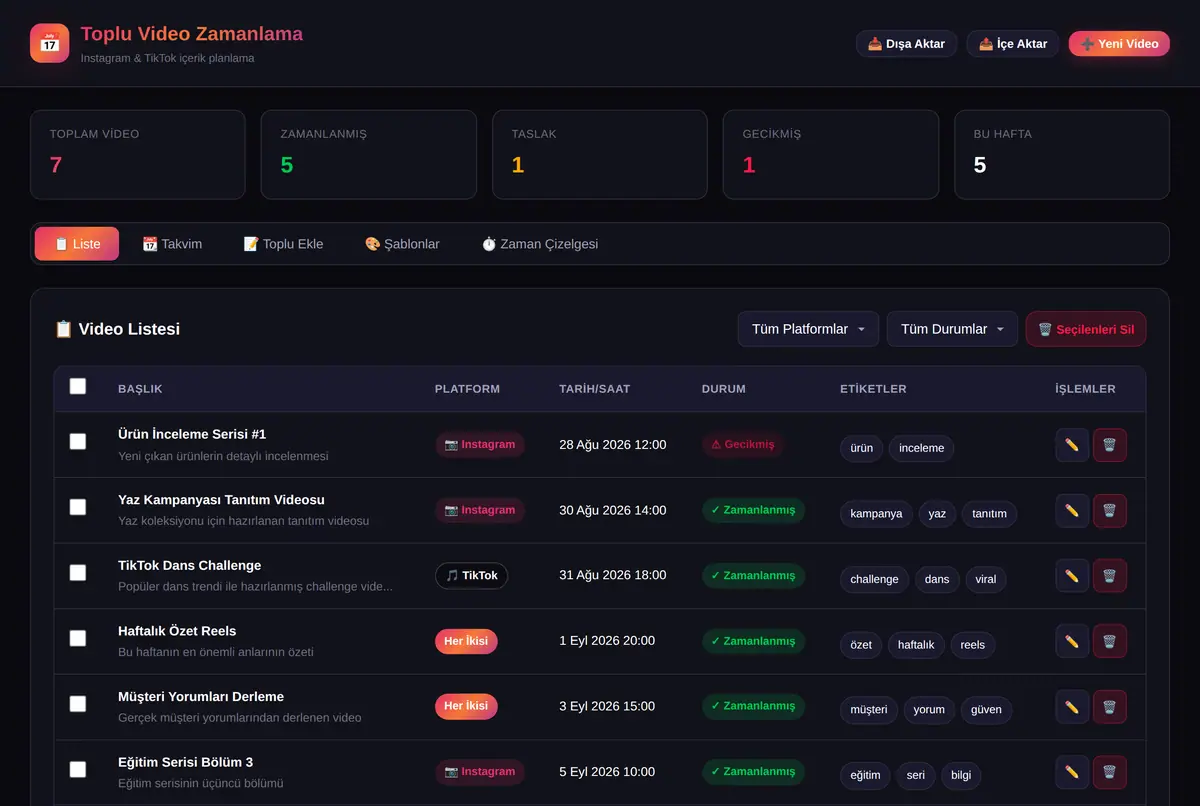
Task: Edit the TikTok Dans Challenge entry
Action: tap(1072, 576)
